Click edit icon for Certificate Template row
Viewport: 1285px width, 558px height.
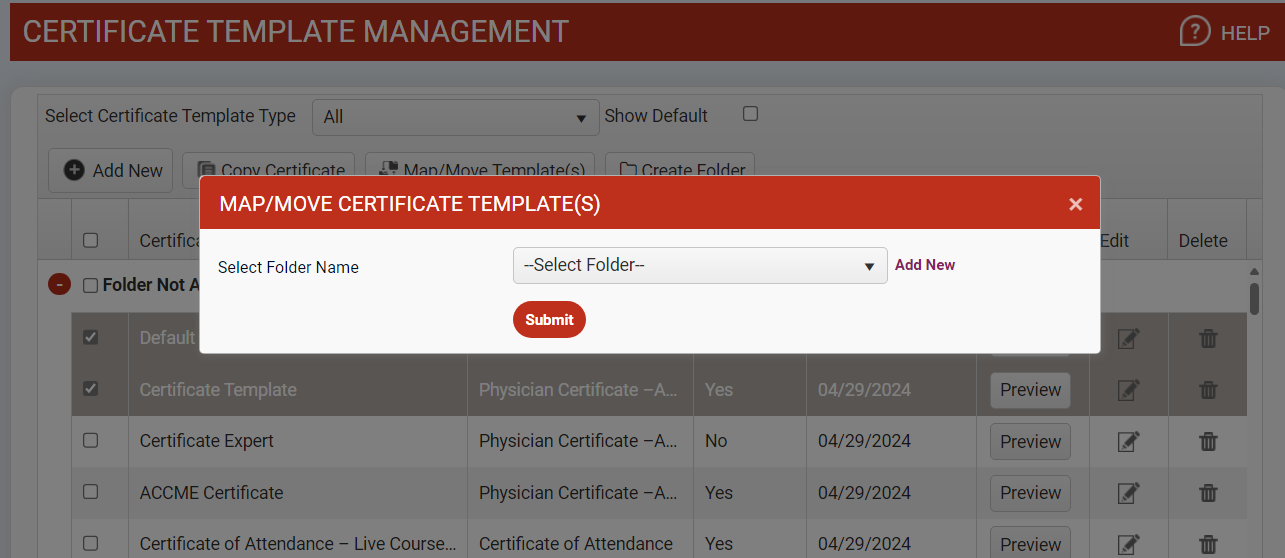[1128, 390]
